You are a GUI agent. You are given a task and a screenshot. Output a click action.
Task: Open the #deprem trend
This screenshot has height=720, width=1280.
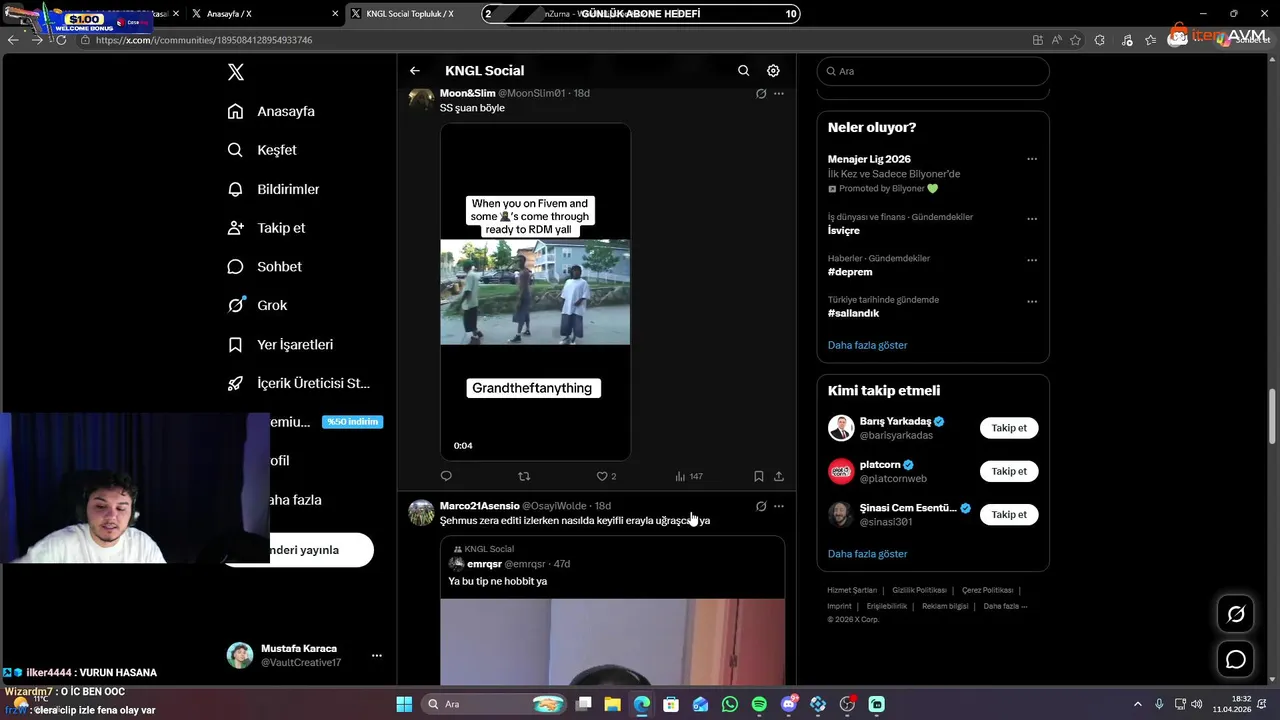click(x=850, y=272)
